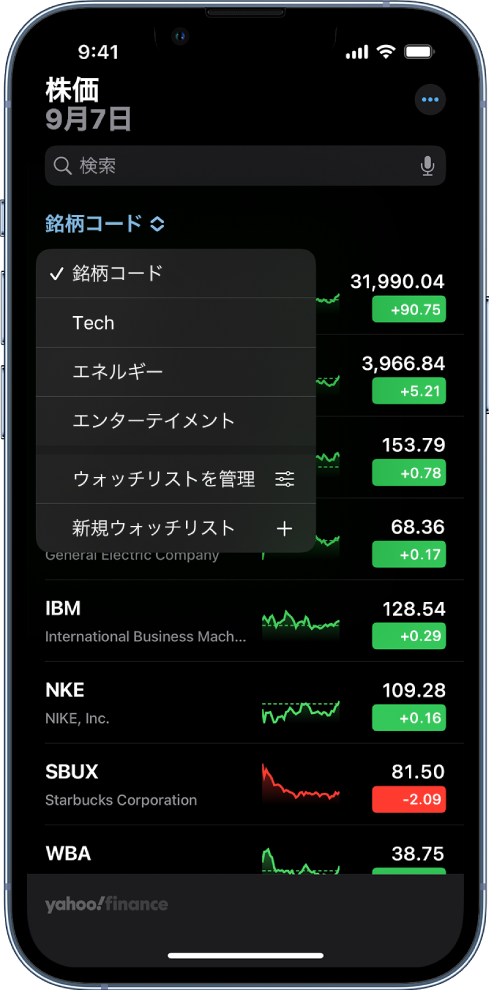Collapse the 銘柄コード watchlist dropdown header
This screenshot has height=990, width=489.
point(105,224)
